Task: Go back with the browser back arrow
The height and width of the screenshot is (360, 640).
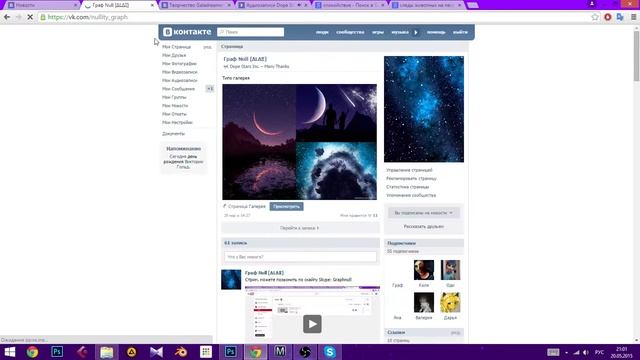Action: point(7,17)
